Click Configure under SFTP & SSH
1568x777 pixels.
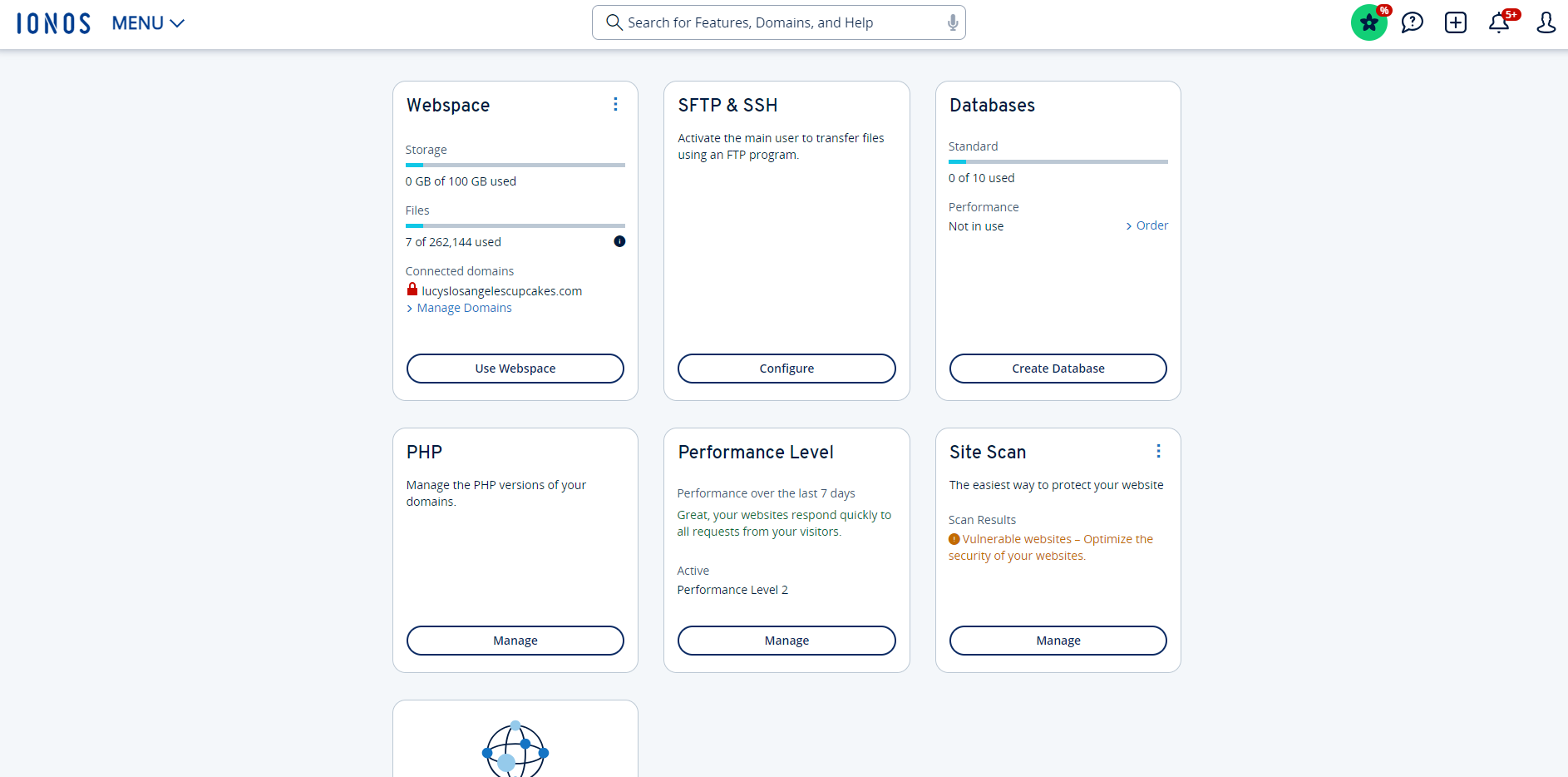786,368
